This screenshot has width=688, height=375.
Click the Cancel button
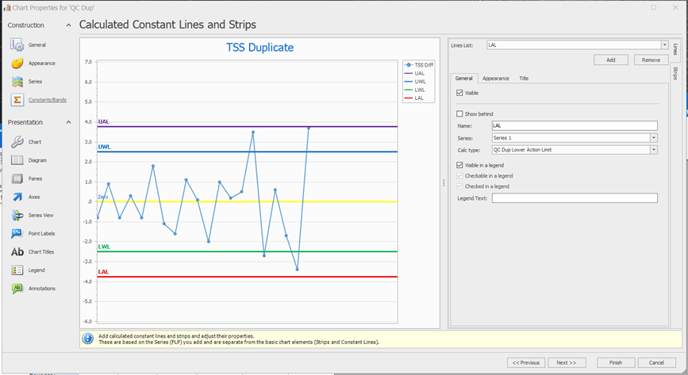(656, 363)
